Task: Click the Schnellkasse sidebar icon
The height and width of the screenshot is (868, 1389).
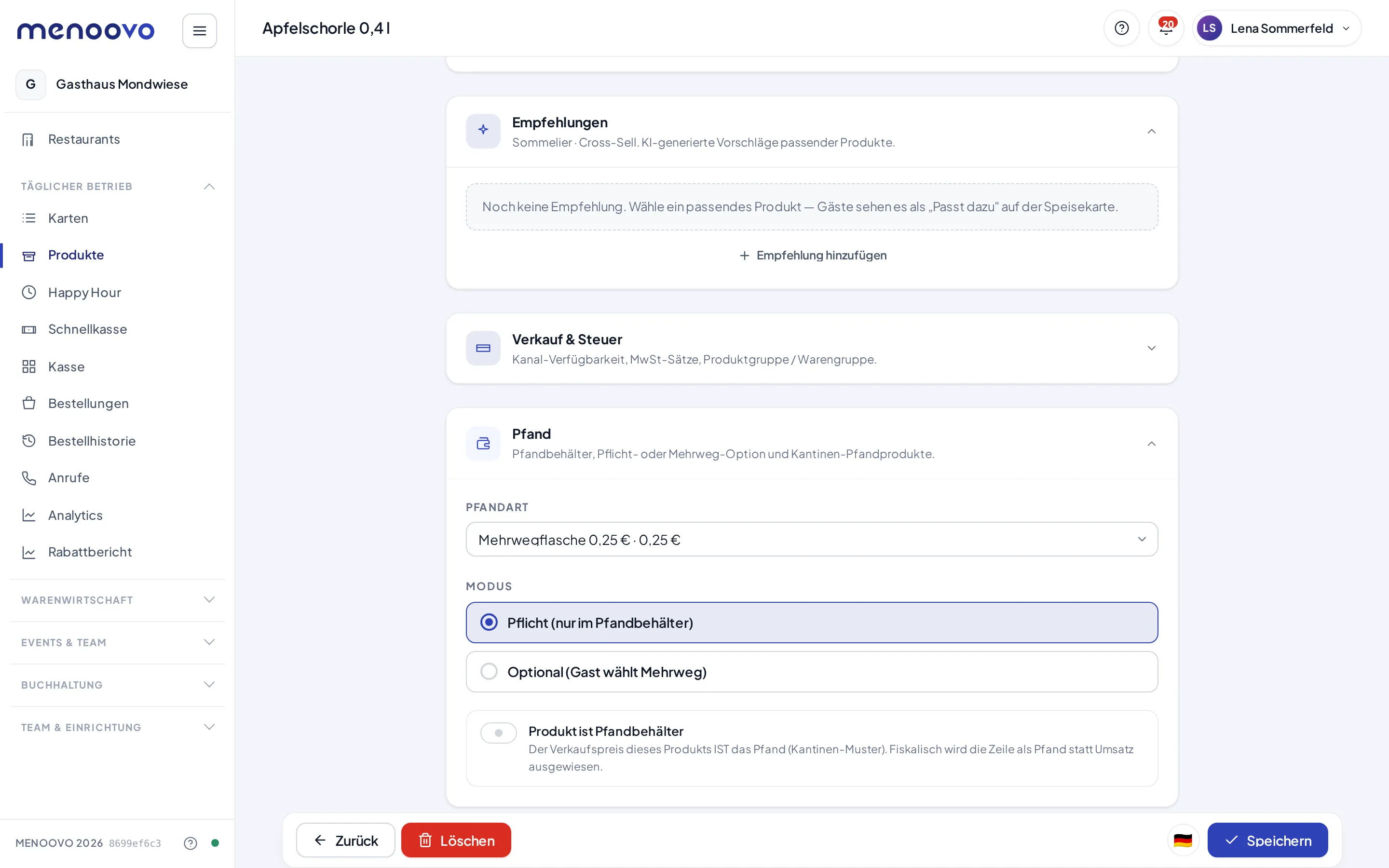Action: (x=29, y=329)
